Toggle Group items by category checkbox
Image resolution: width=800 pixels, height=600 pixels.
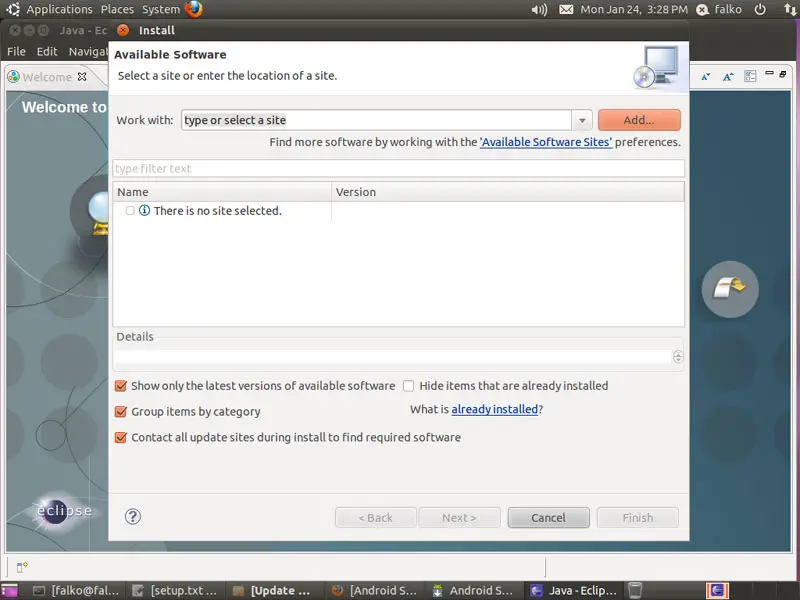coord(121,411)
